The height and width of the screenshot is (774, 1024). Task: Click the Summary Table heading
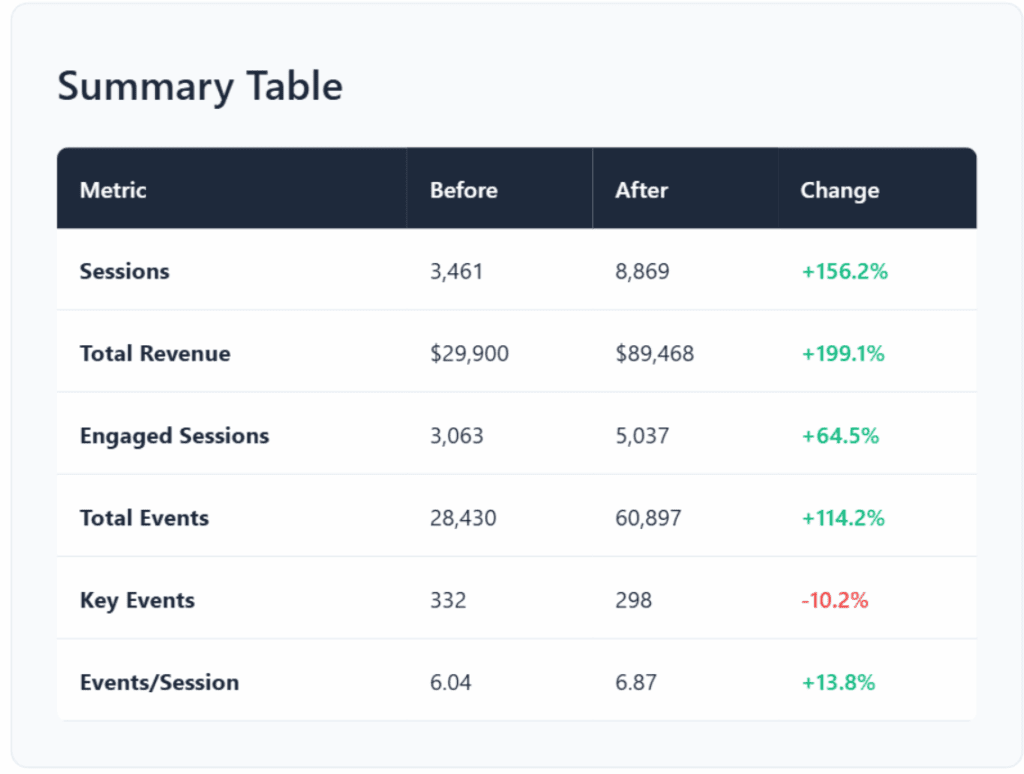(200, 87)
